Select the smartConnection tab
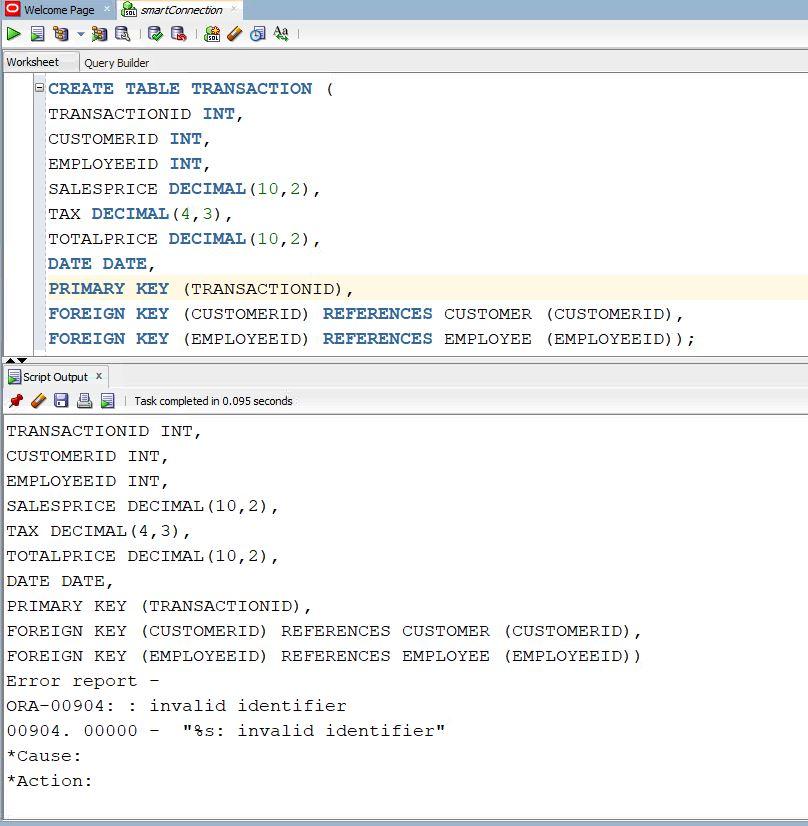808x826 pixels. click(x=181, y=10)
